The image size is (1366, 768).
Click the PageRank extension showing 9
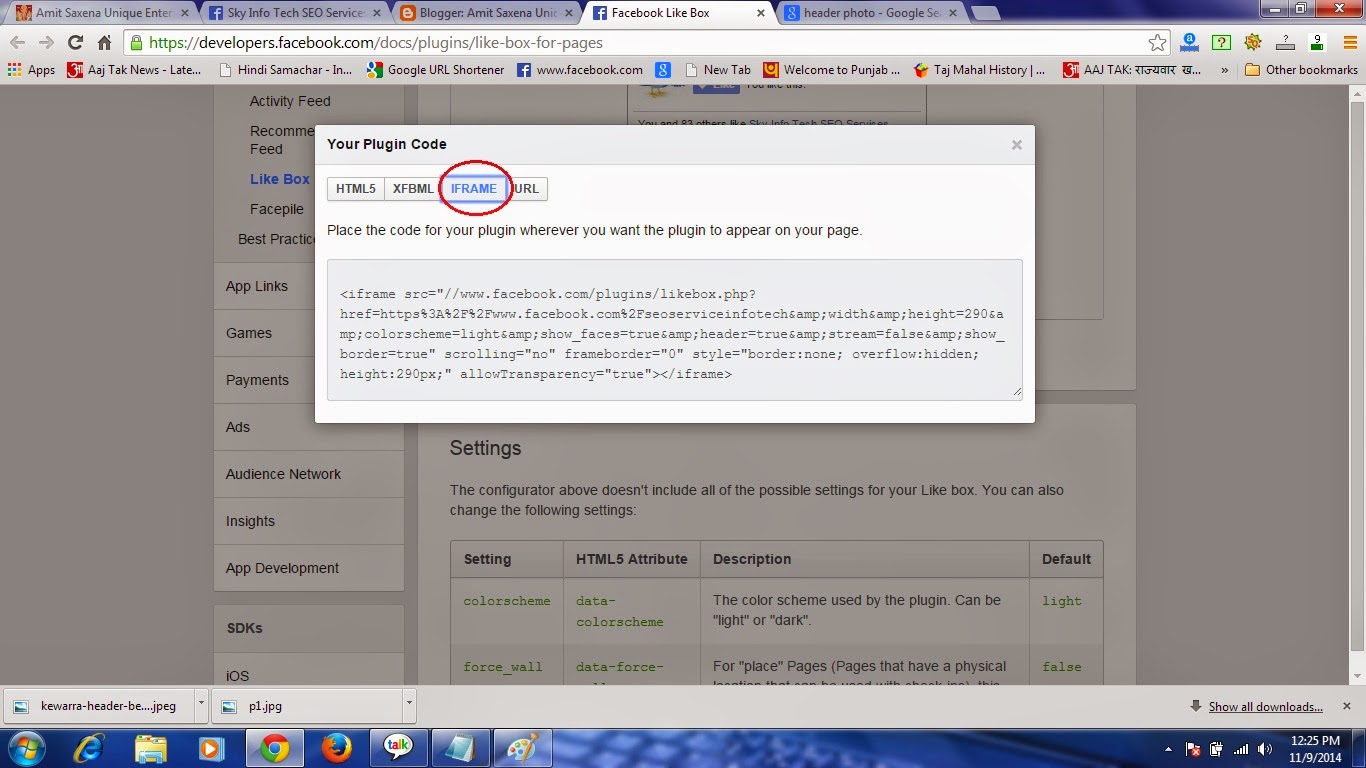tap(1317, 43)
